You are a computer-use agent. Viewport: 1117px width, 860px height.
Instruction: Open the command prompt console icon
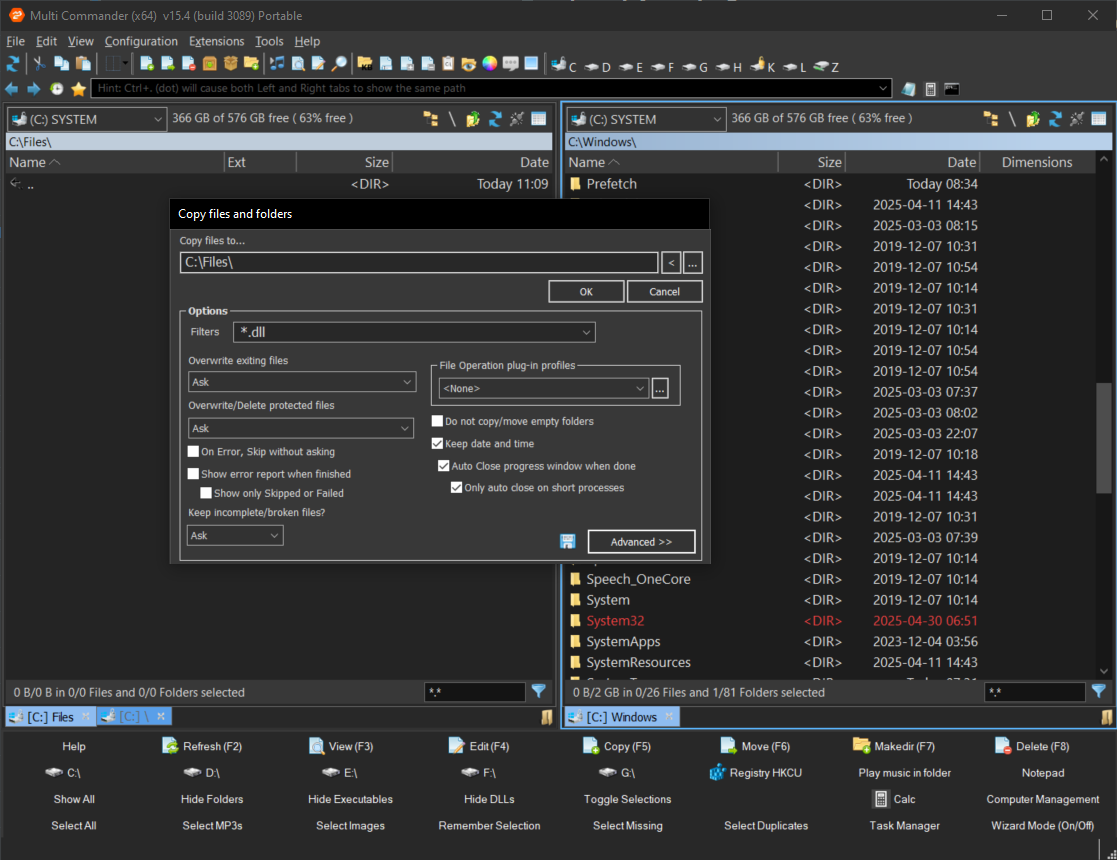(952, 88)
